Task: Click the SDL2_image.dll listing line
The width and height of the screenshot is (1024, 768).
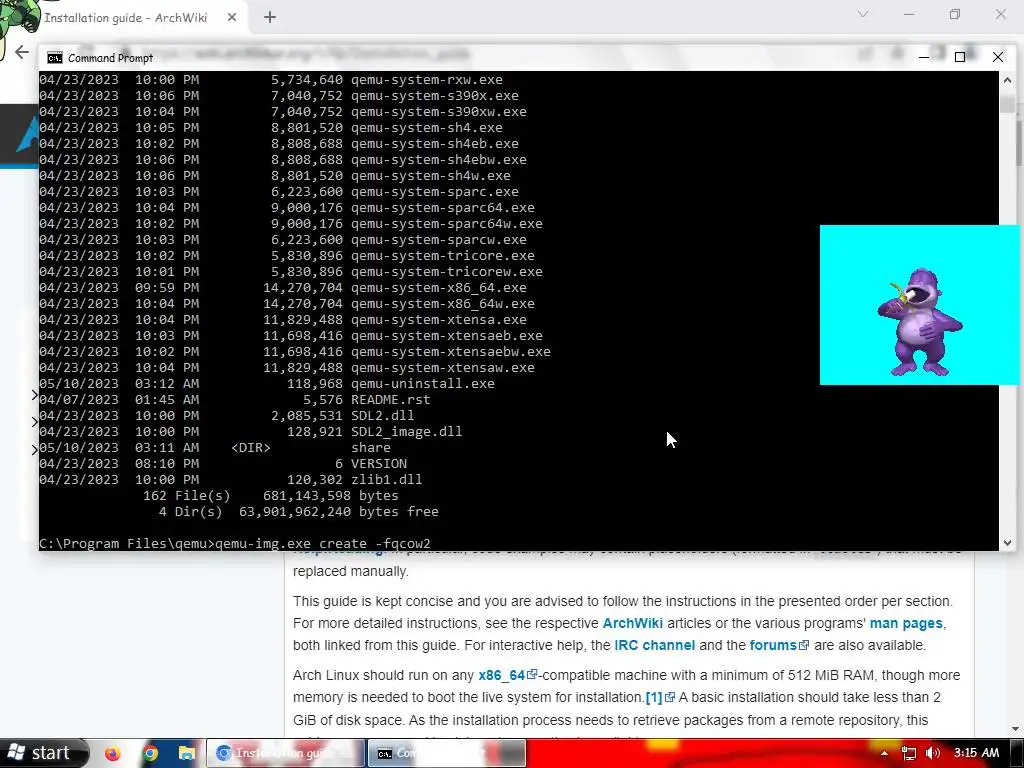Action: pos(251,432)
